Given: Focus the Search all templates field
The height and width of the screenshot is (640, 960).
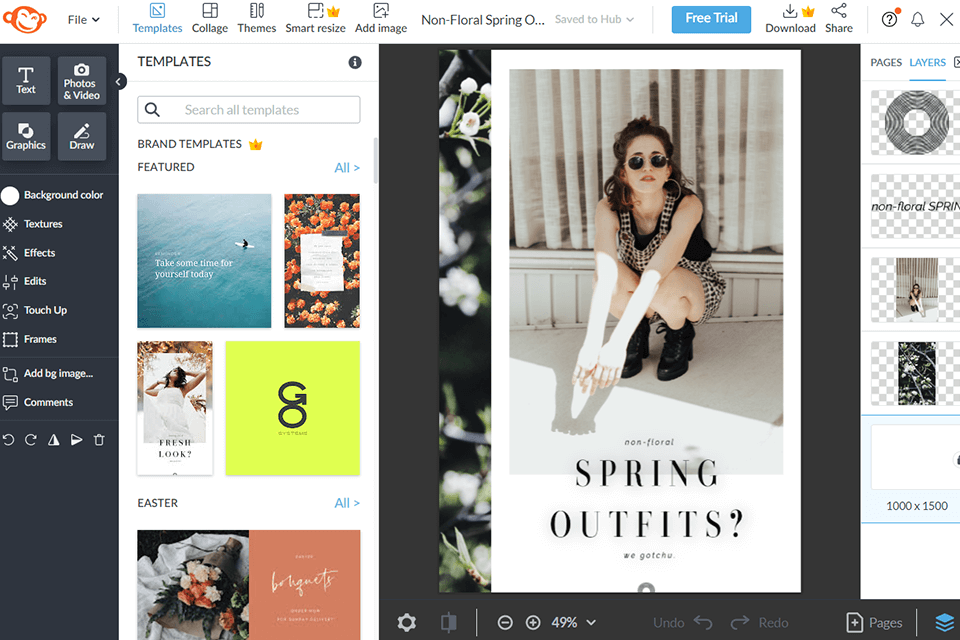Looking at the screenshot, I should [x=249, y=110].
